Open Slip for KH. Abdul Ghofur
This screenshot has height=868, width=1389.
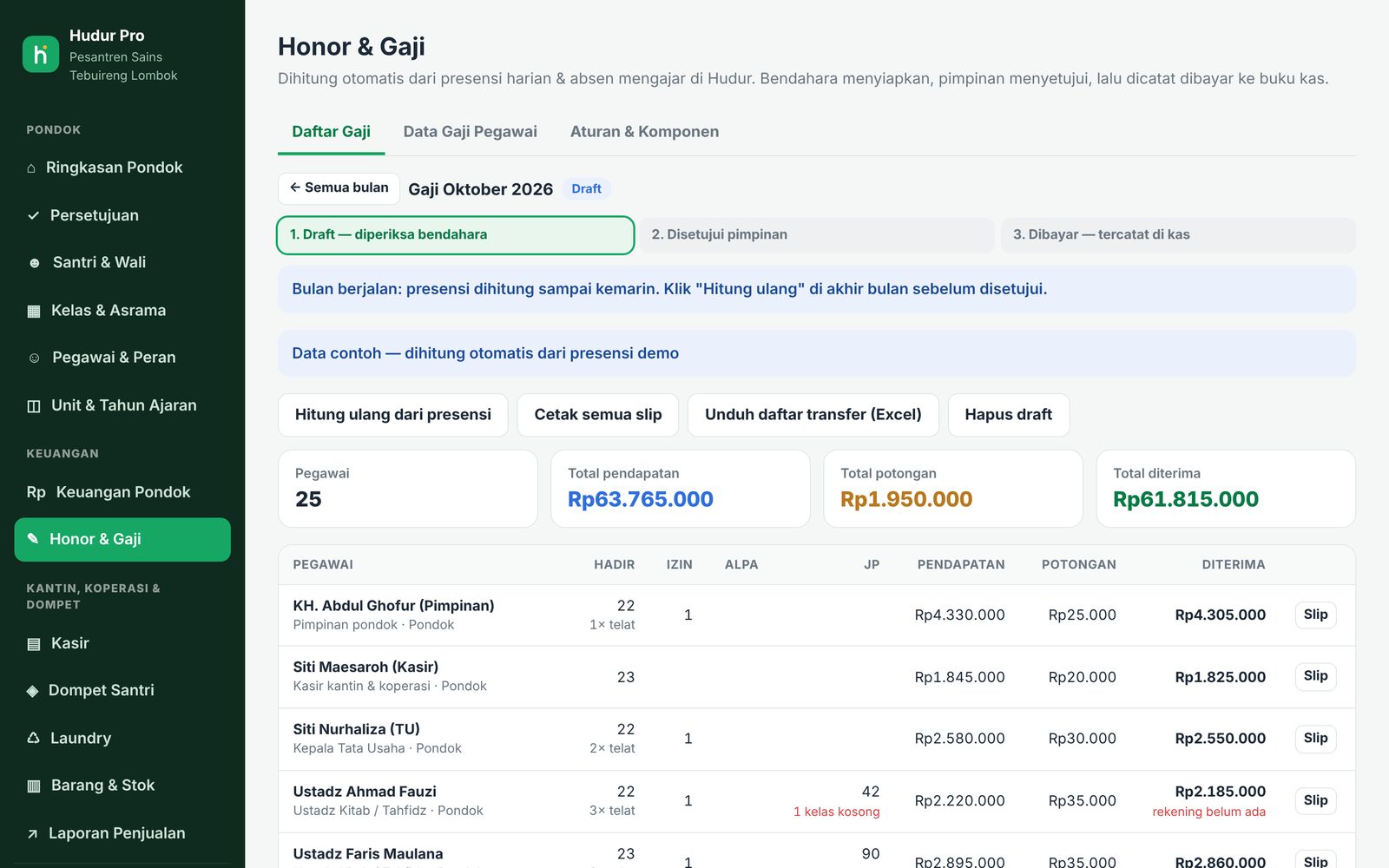[x=1315, y=615]
